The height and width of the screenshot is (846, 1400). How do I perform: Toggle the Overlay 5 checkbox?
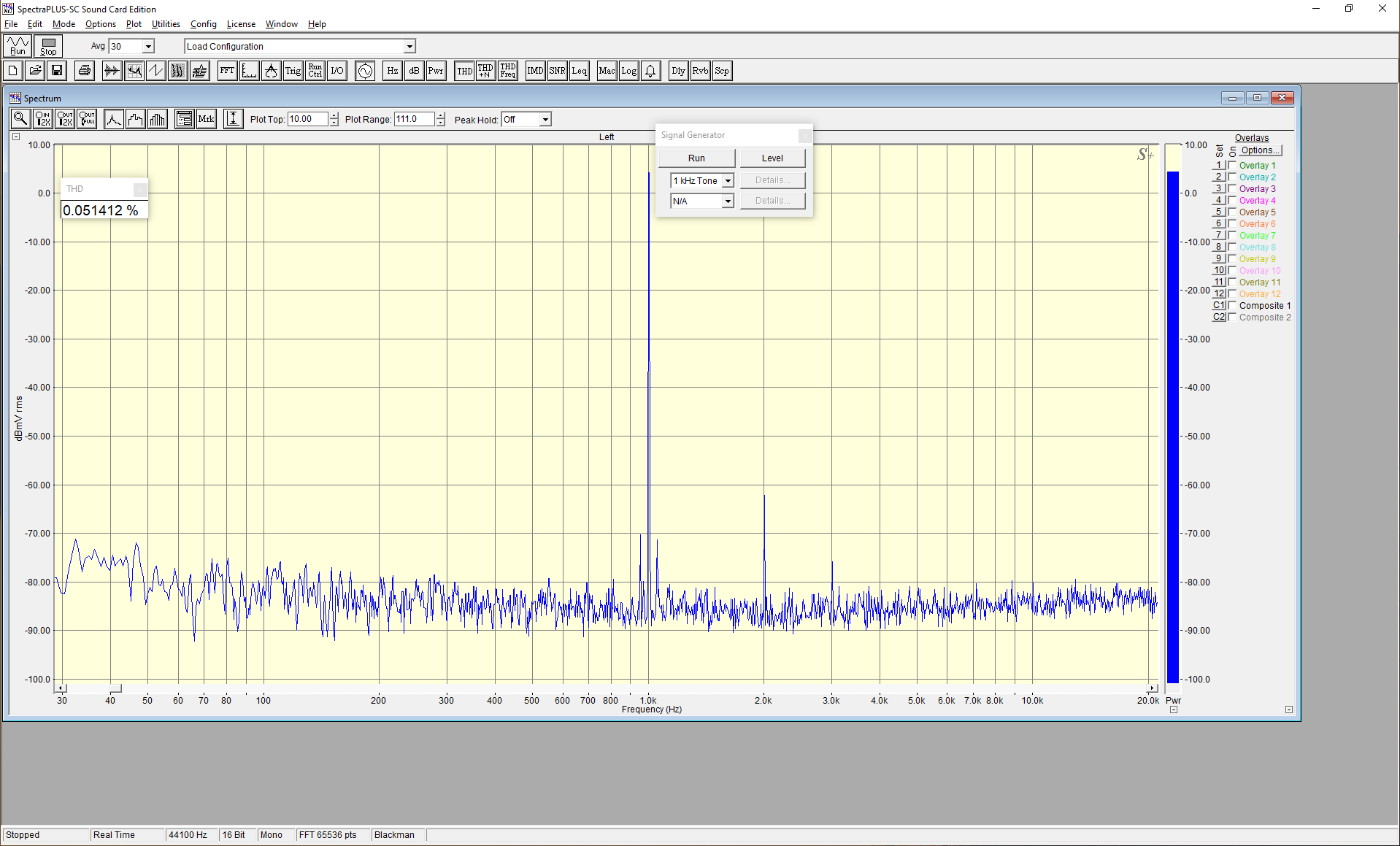[1232, 212]
